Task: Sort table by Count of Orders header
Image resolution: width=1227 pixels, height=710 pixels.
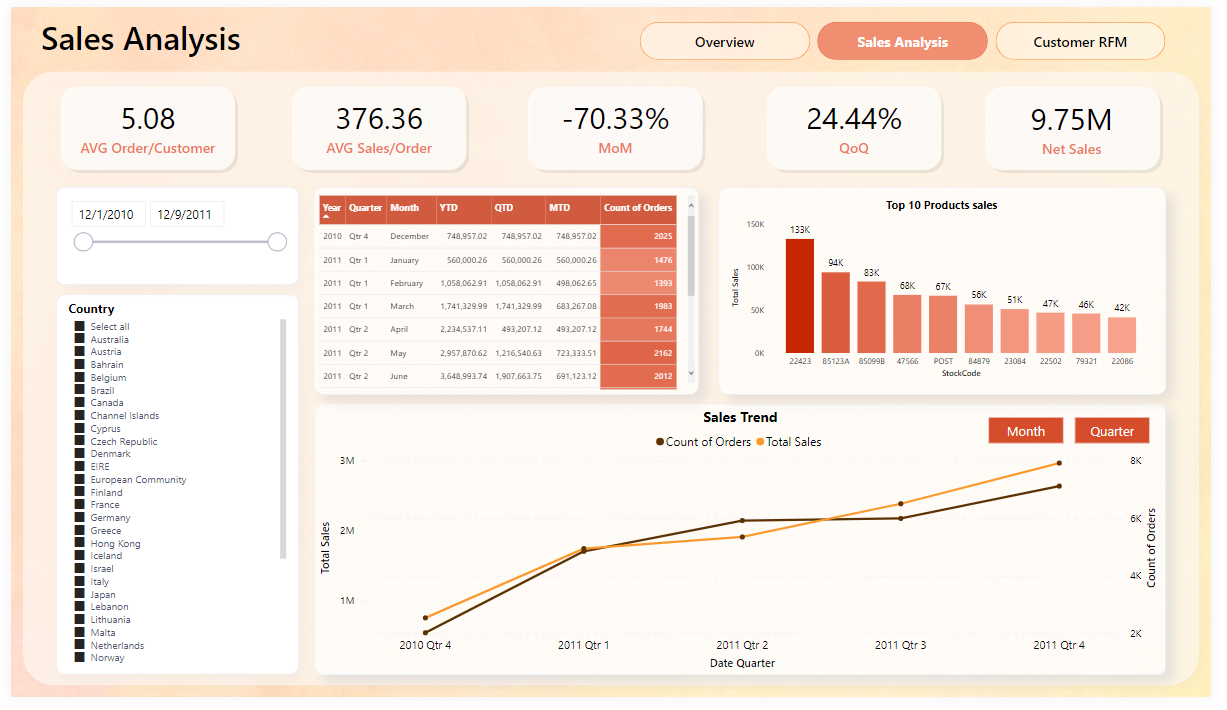Action: [x=637, y=208]
